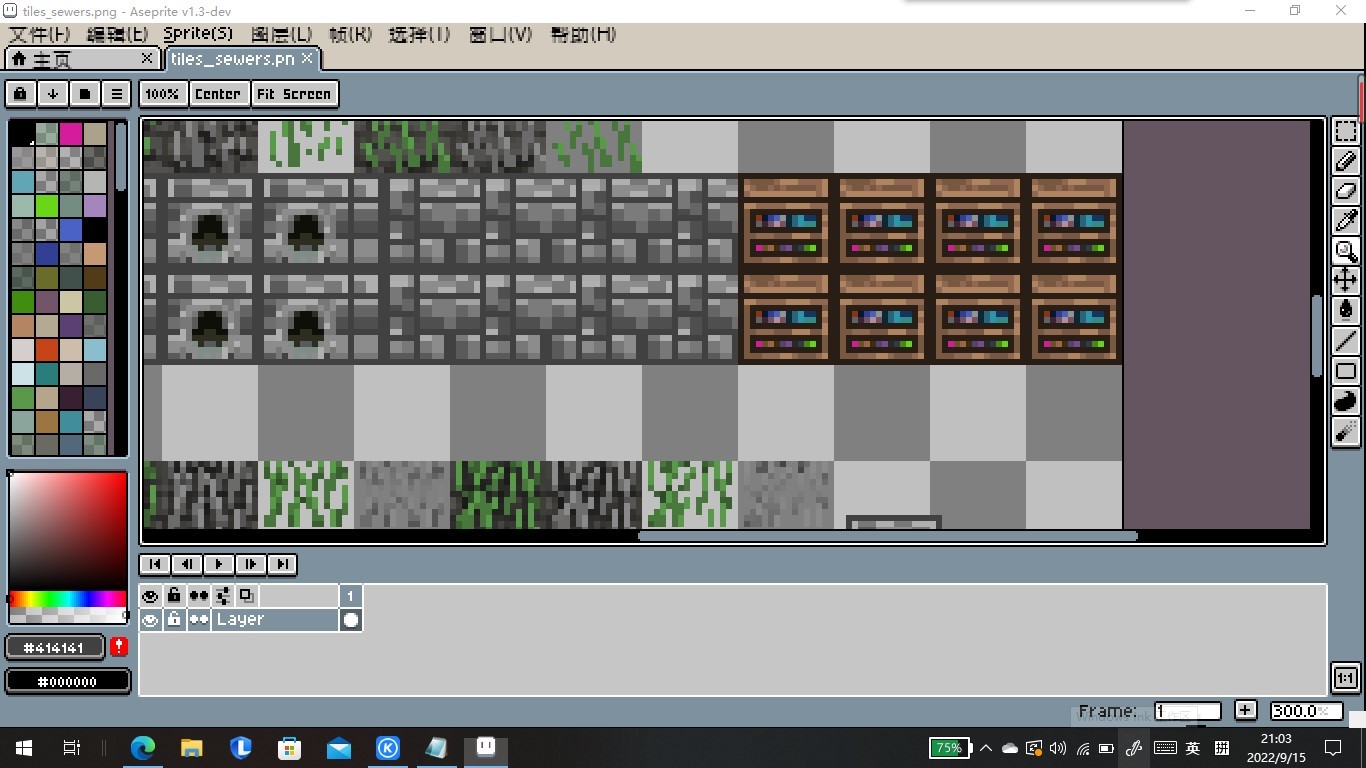Toggle the palette edit lock

20,94
